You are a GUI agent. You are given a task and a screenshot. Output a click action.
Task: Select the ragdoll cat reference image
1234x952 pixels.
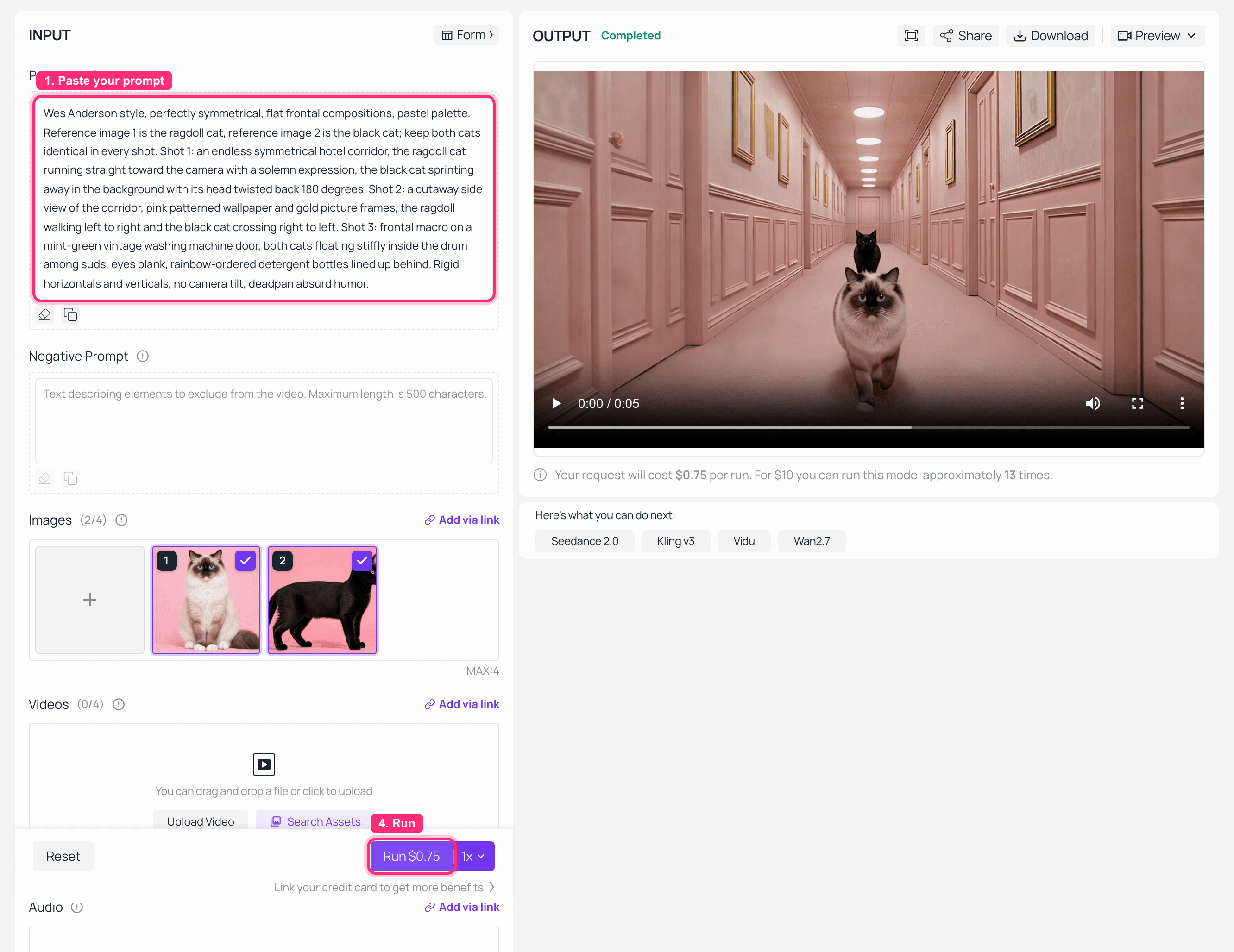click(206, 600)
